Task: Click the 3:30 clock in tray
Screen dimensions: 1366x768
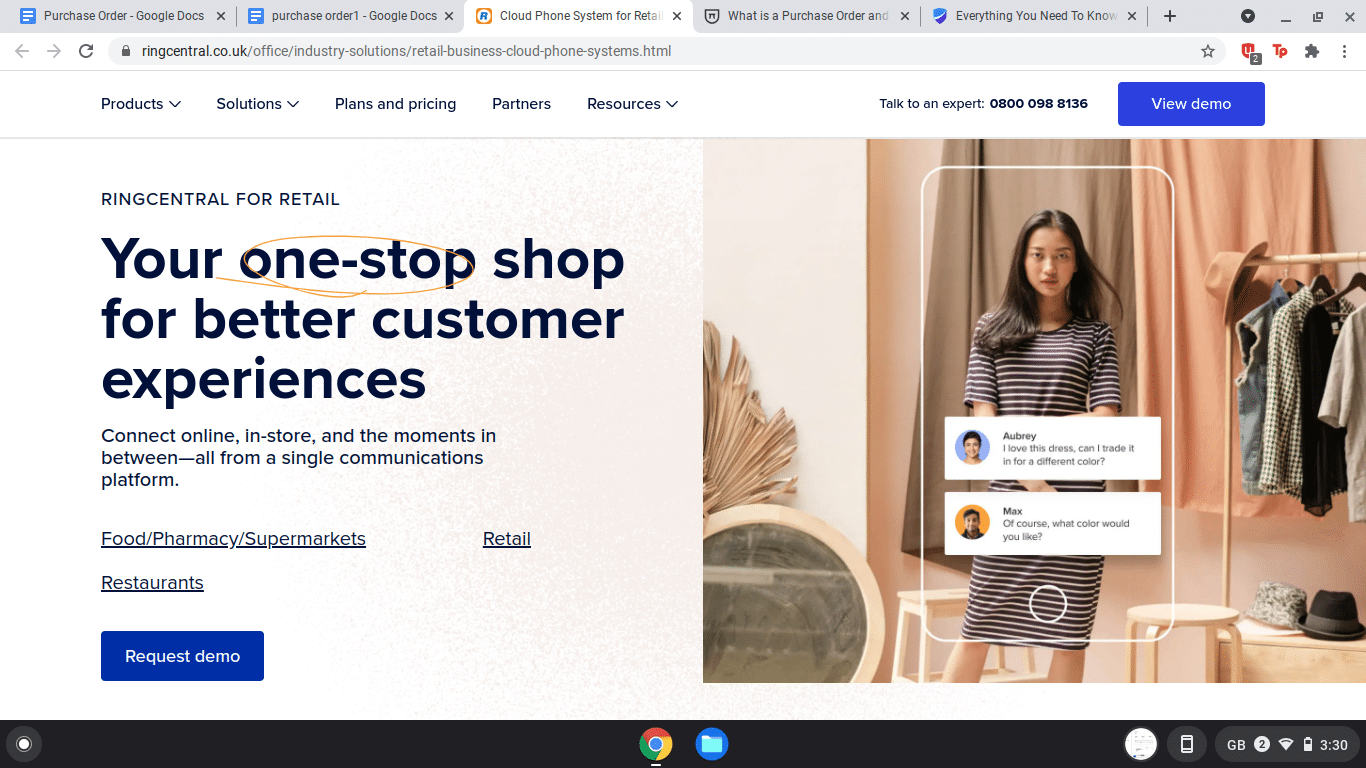Action: point(1334,745)
